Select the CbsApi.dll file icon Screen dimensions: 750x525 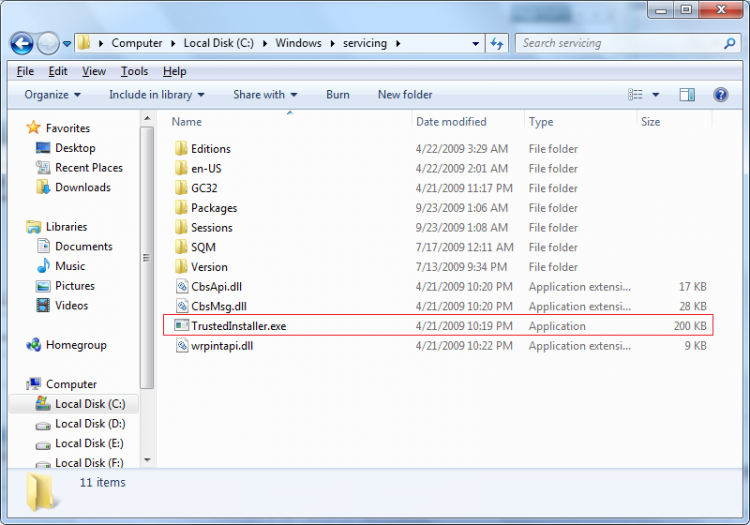(x=182, y=286)
